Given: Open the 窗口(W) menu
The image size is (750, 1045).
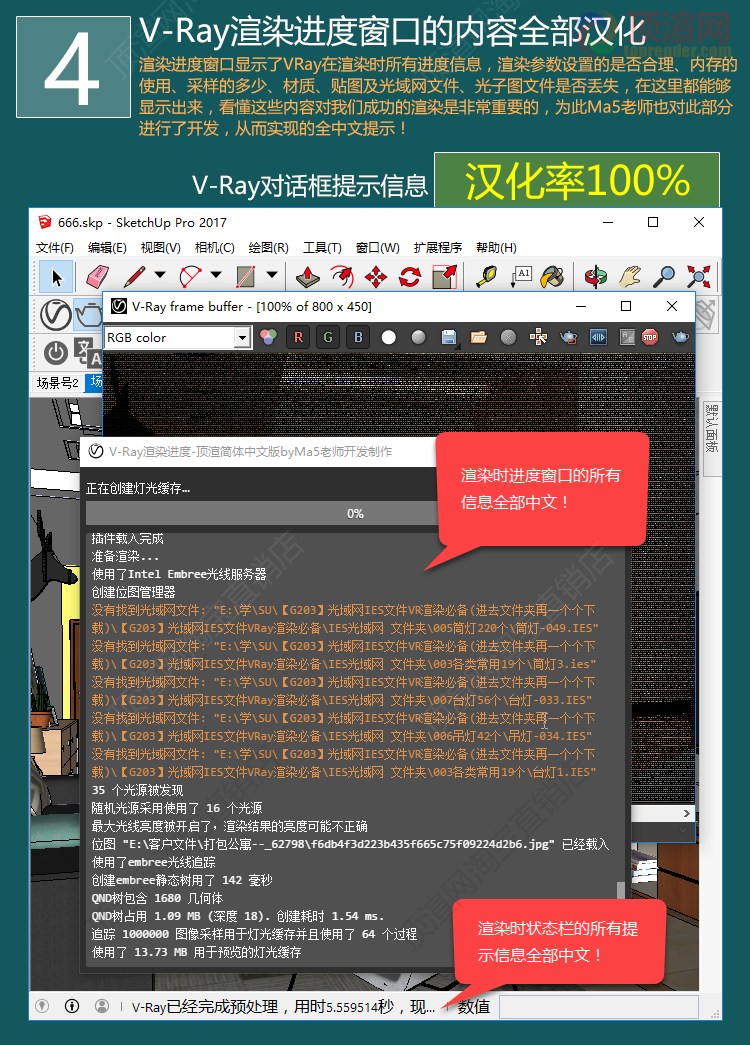Looking at the screenshot, I should tap(378, 247).
